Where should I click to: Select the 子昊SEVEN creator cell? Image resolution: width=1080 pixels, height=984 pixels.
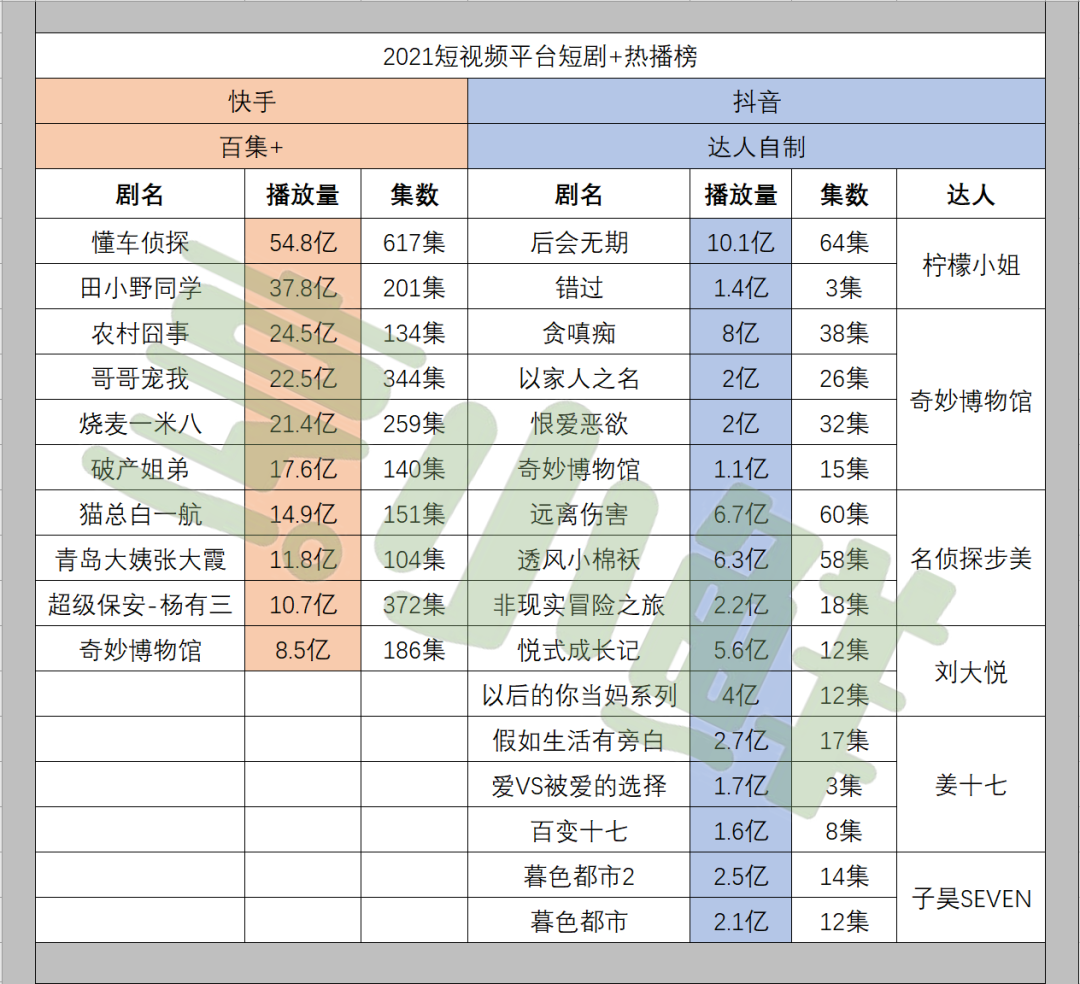click(970, 898)
